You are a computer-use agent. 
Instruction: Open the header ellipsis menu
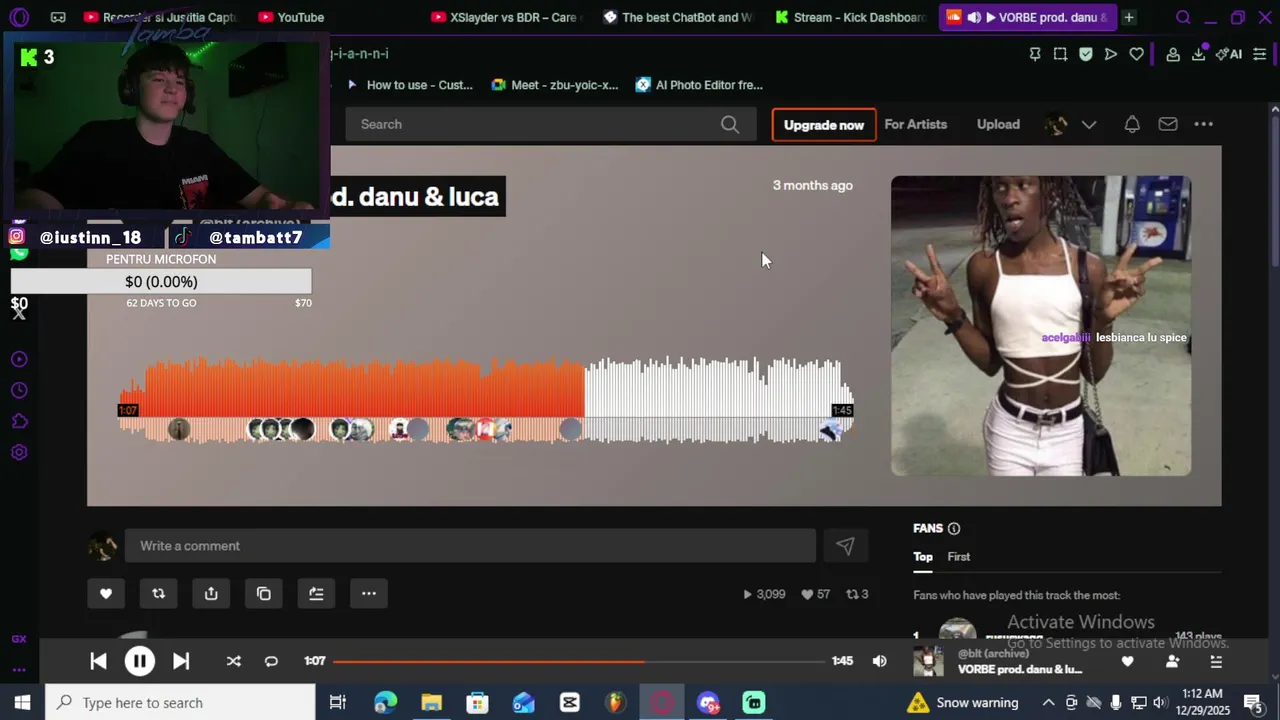[1204, 124]
